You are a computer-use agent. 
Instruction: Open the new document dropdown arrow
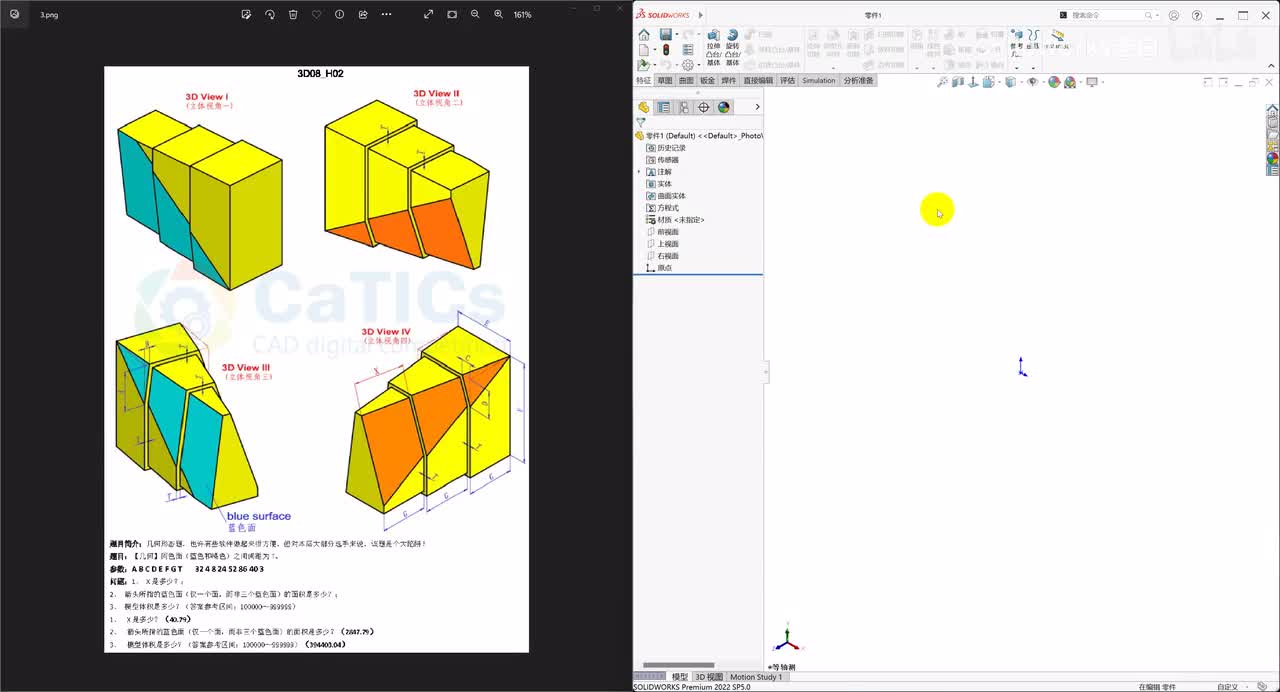(x=655, y=49)
